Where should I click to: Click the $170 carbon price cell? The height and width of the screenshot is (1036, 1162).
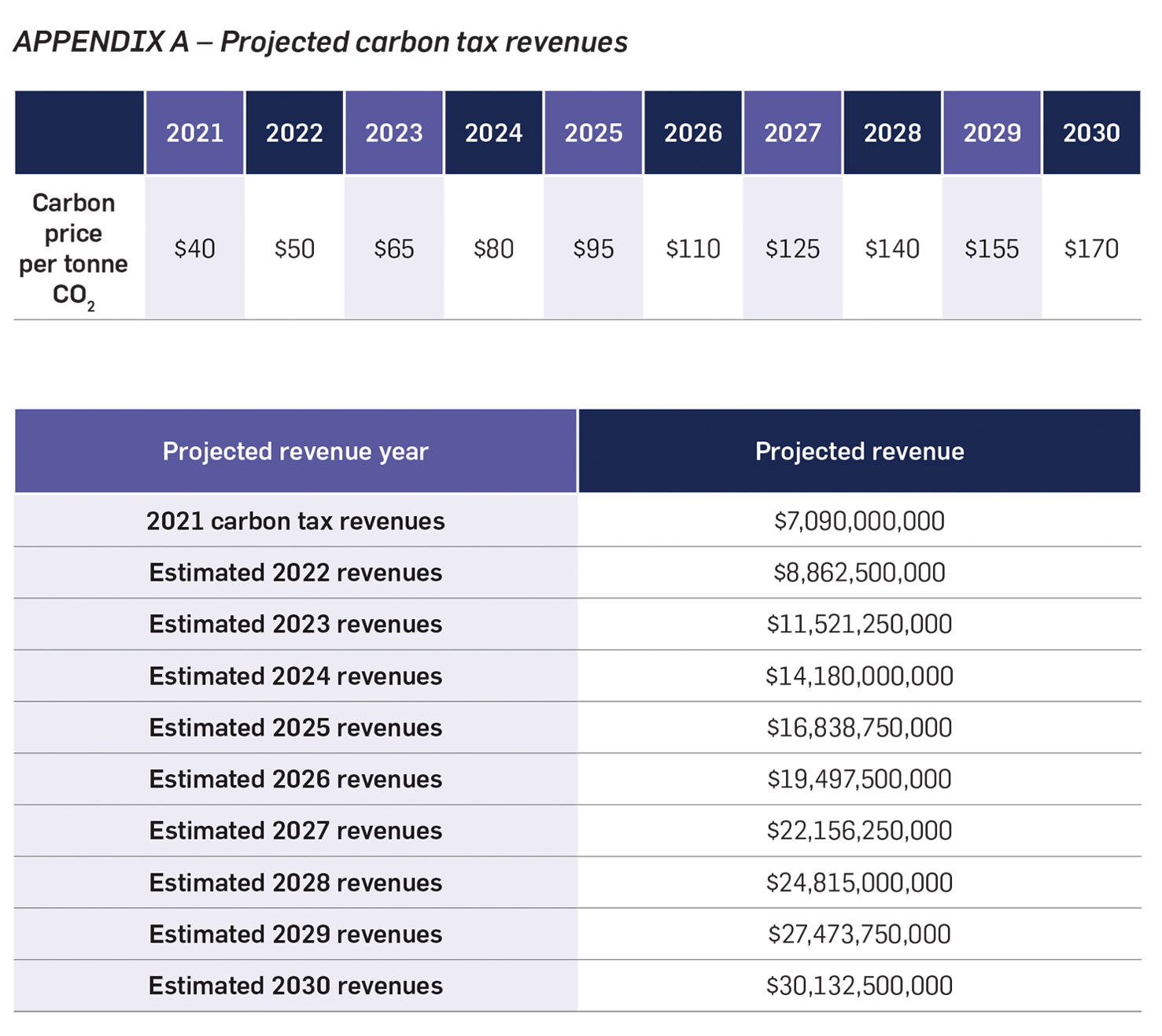[1091, 249]
